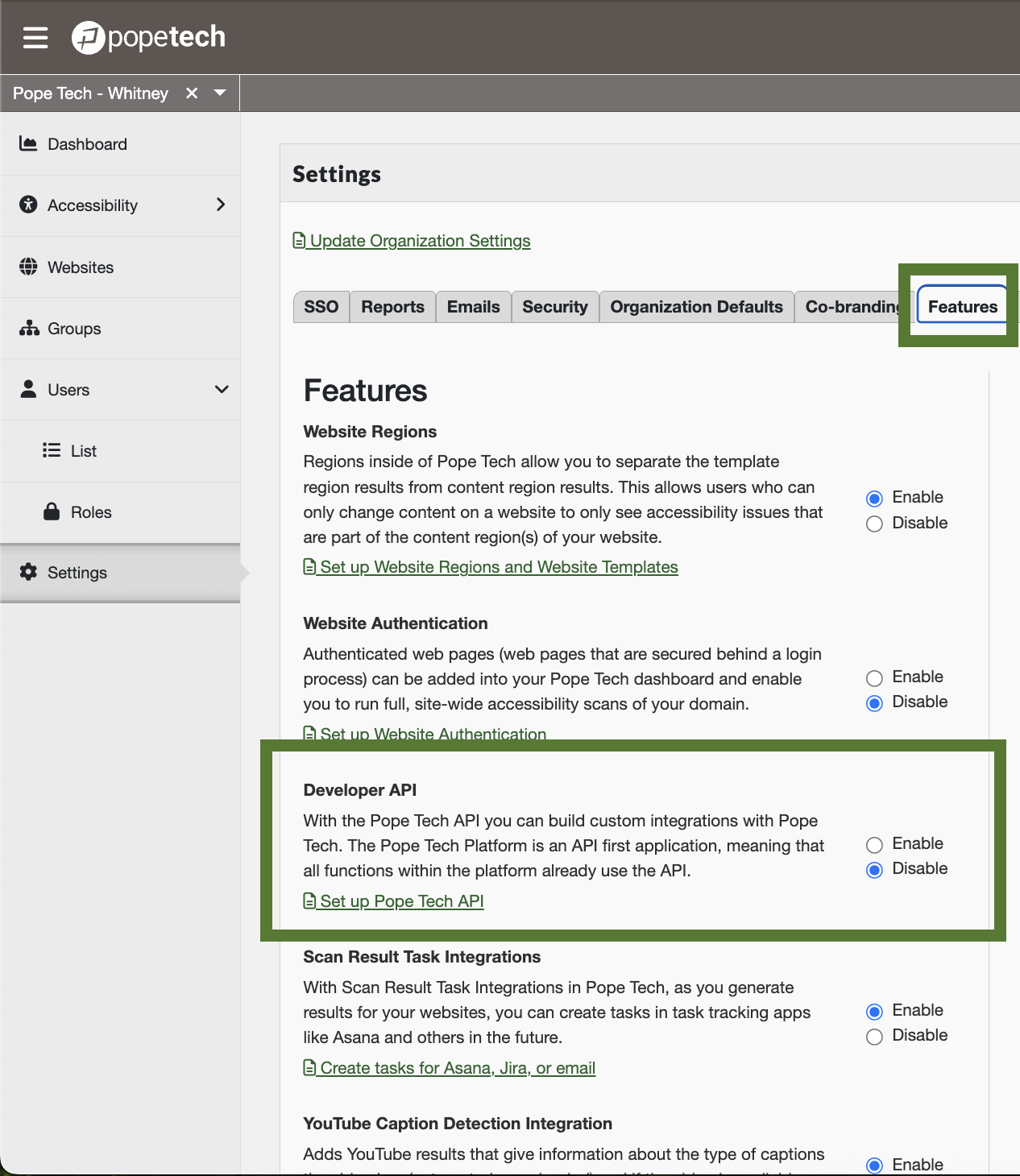
Task: Click the Groups hierarchy icon
Action: pos(29,328)
